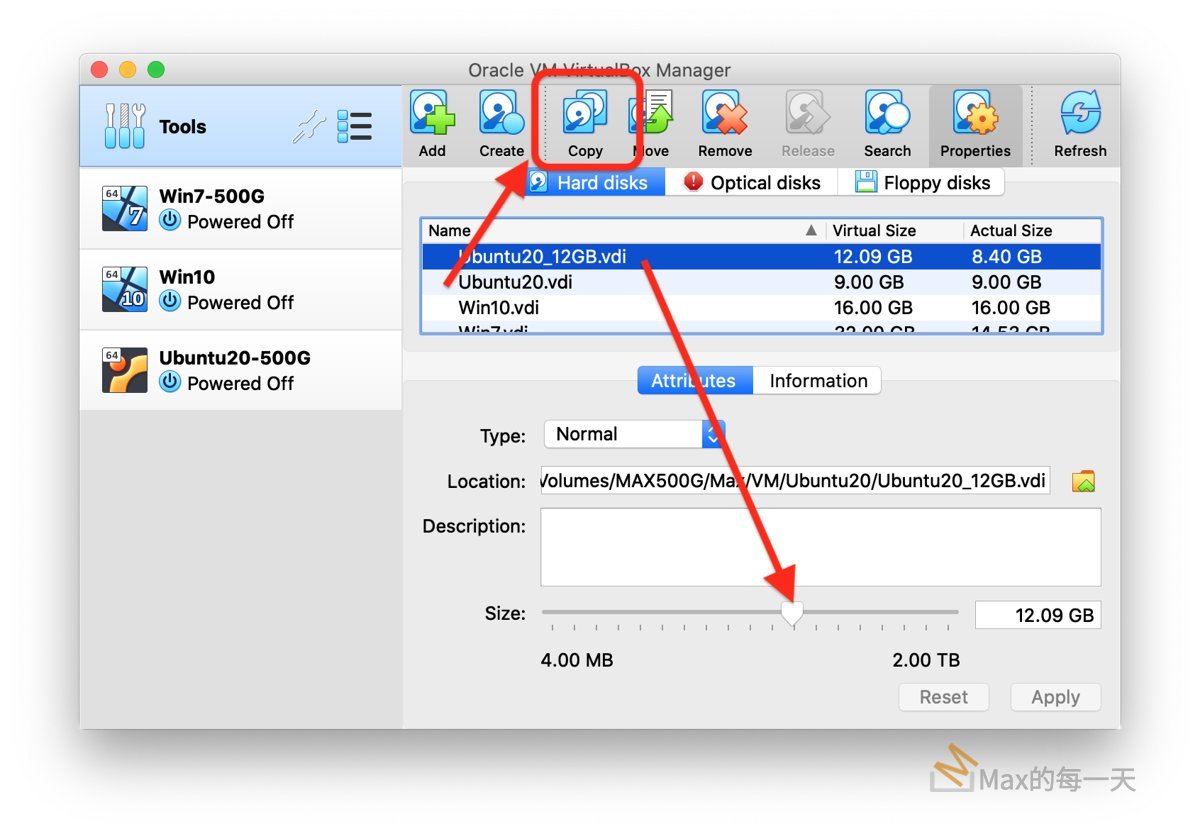Image resolution: width=1200 pixels, height=834 pixels.
Task: Open the Type dropdown set to Normal
Action: click(x=634, y=434)
